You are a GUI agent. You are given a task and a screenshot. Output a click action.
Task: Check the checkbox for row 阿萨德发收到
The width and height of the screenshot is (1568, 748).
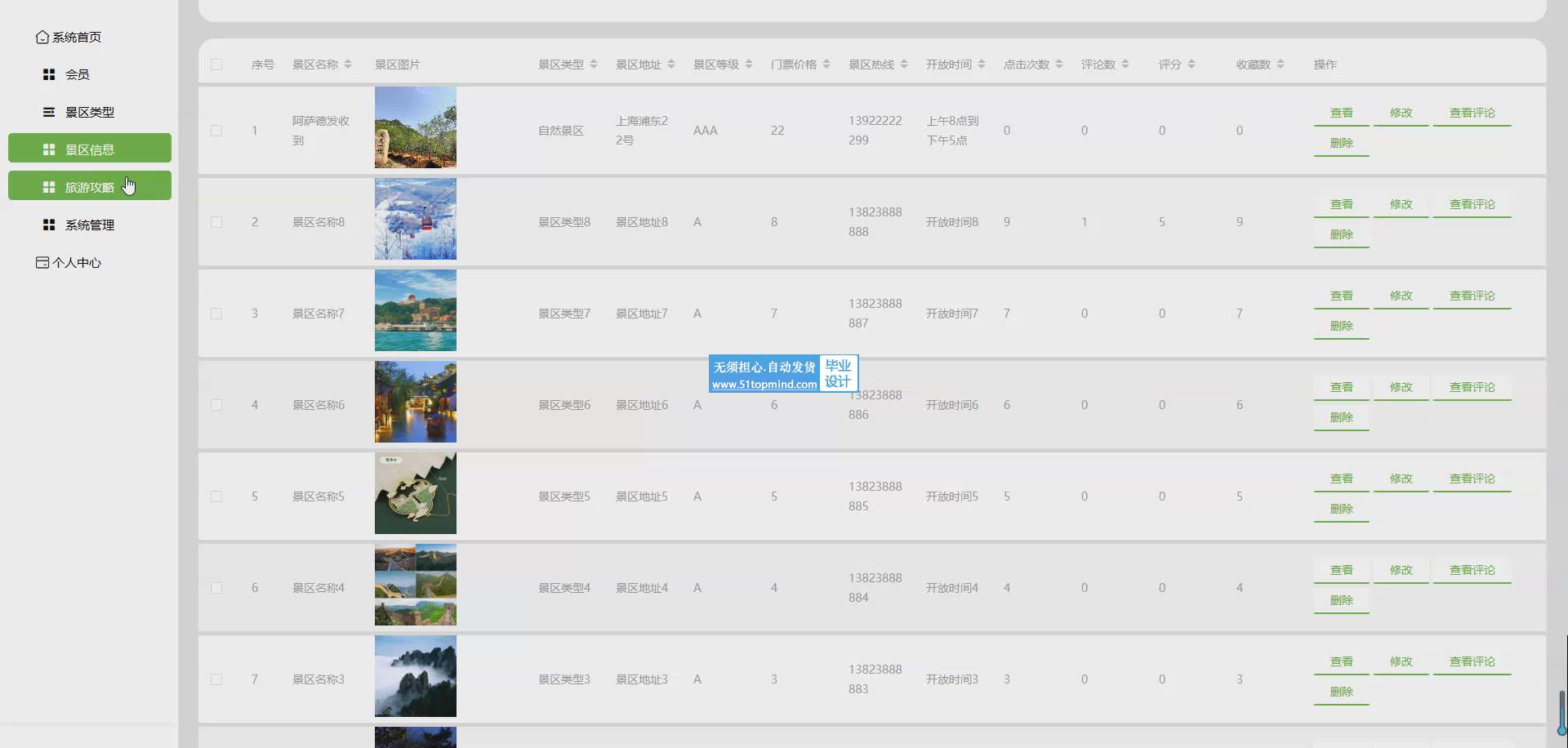216,131
